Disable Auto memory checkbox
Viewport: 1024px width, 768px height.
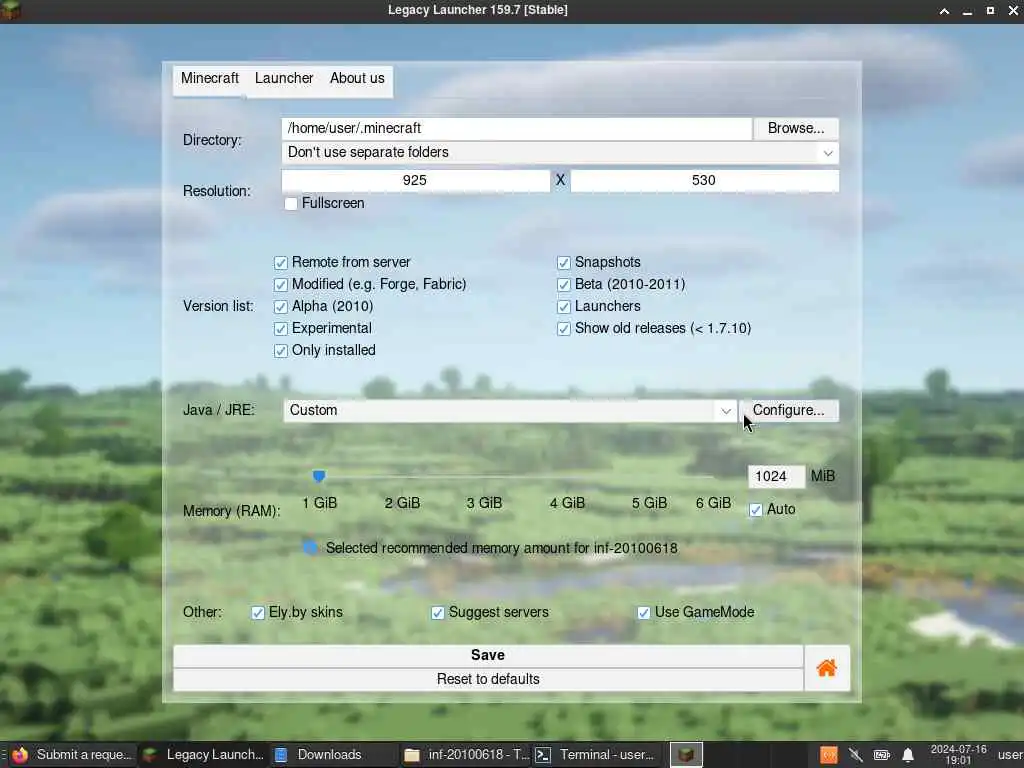tap(756, 510)
